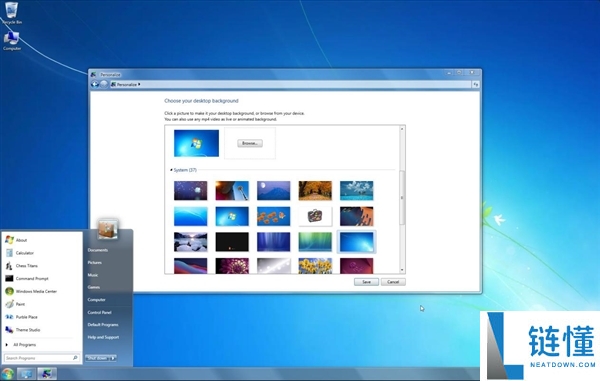Viewport: 600px width, 381px height.
Task: Click the arrow after Personalize breadcrumb
Action: click(x=139, y=84)
